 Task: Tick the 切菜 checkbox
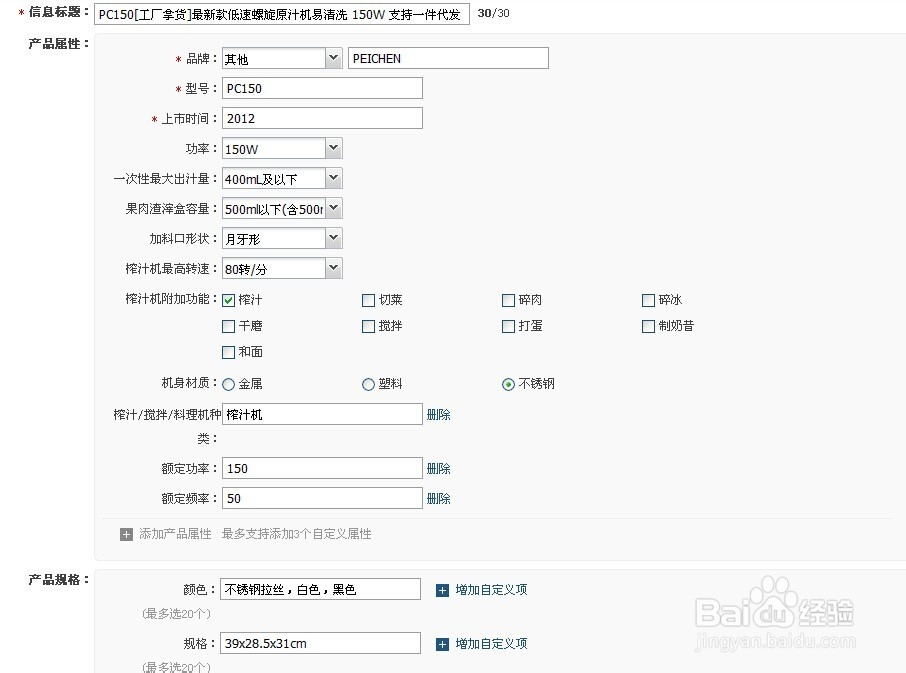point(368,300)
